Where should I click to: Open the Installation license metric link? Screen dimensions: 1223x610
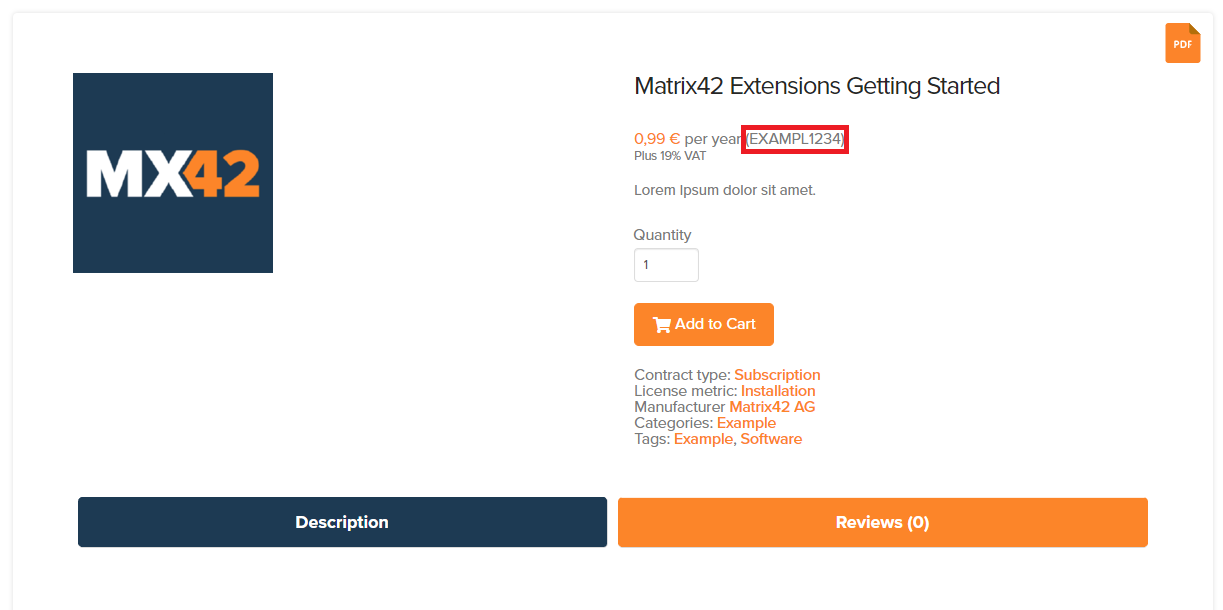pyautogui.click(x=778, y=390)
